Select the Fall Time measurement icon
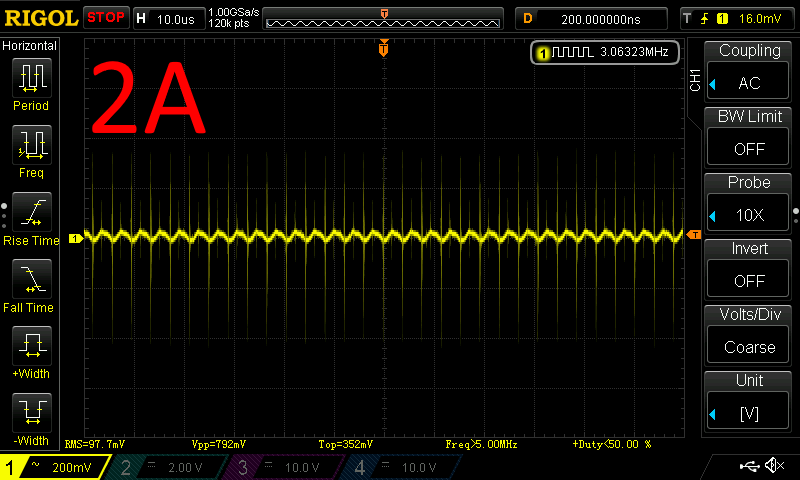This screenshot has height=480, width=800. pyautogui.click(x=32, y=279)
